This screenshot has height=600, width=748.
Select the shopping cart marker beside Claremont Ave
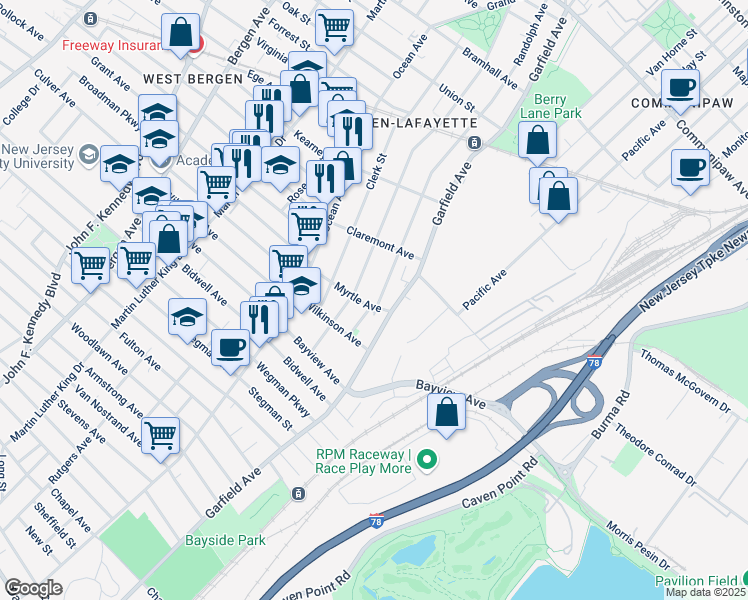point(308,229)
